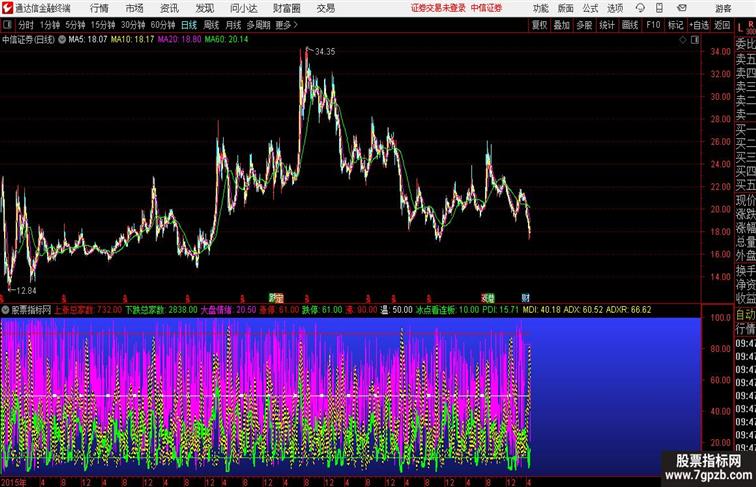Open the 版面 menu
The image size is (756, 487).
coord(566,8)
